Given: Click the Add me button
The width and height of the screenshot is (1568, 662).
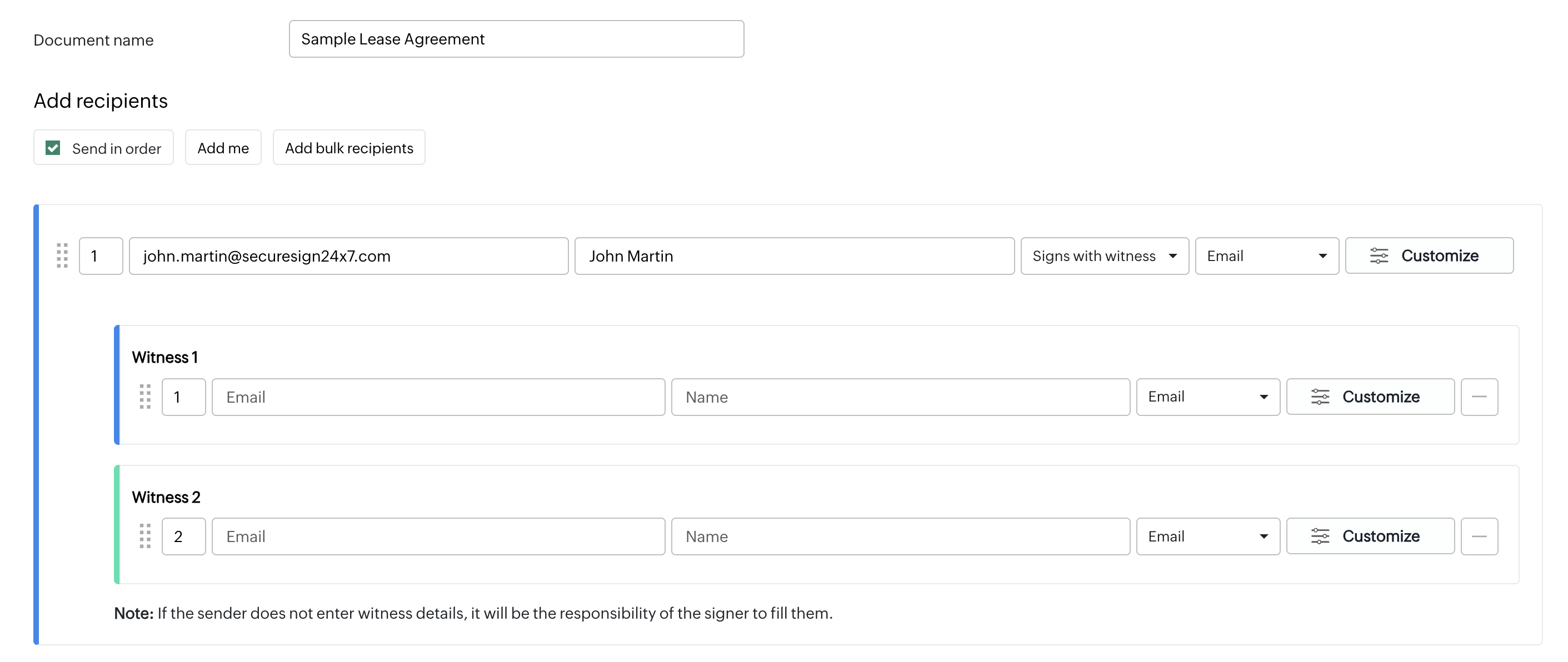Looking at the screenshot, I should (x=223, y=147).
